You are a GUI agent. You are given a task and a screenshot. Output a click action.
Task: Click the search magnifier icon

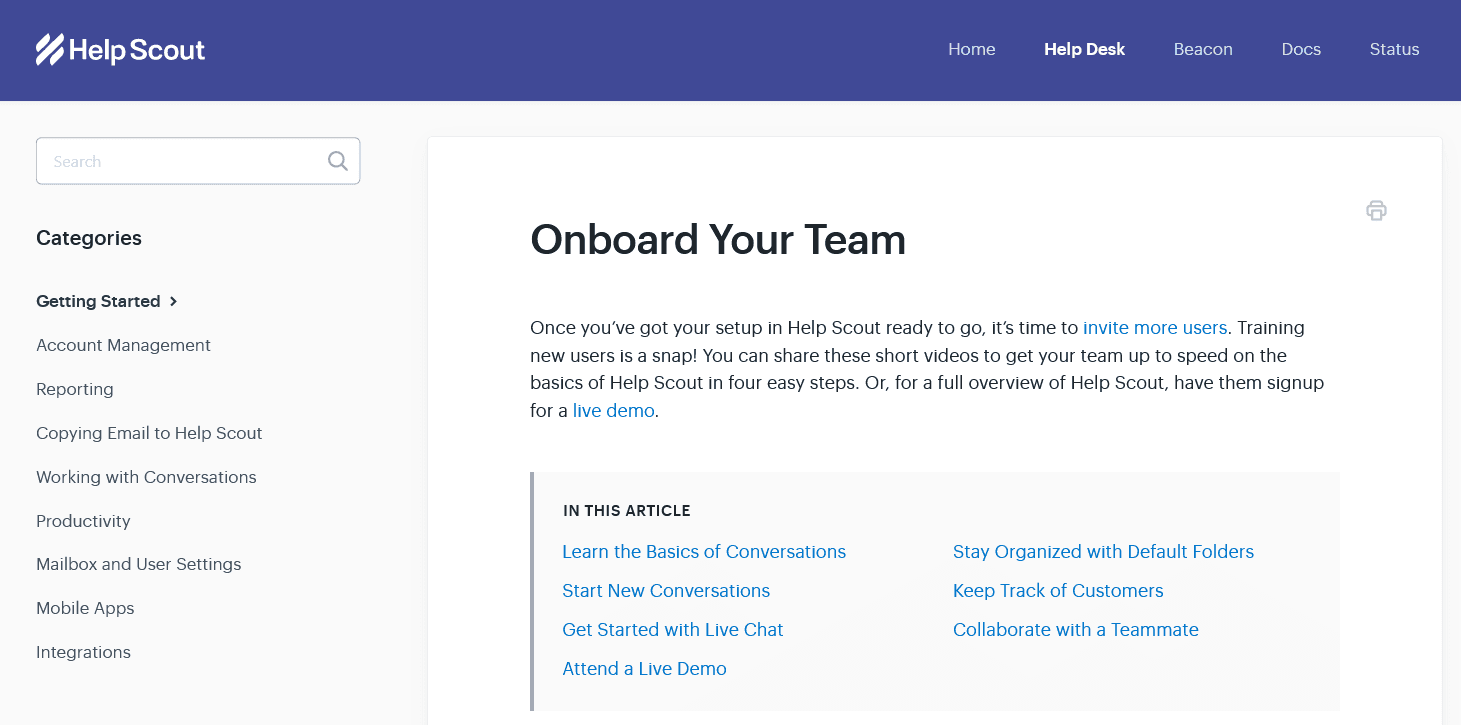[x=337, y=160]
